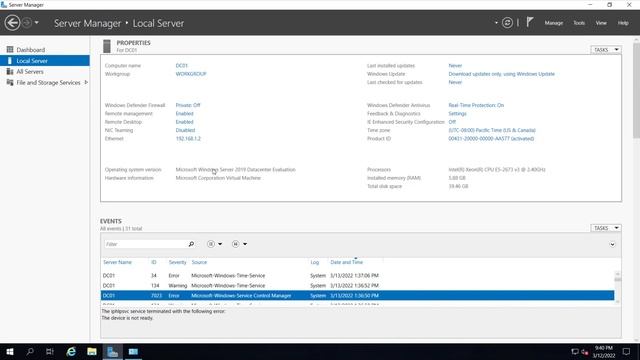Click the refresh icon in header
640x360 pixels.
[x=507, y=23]
